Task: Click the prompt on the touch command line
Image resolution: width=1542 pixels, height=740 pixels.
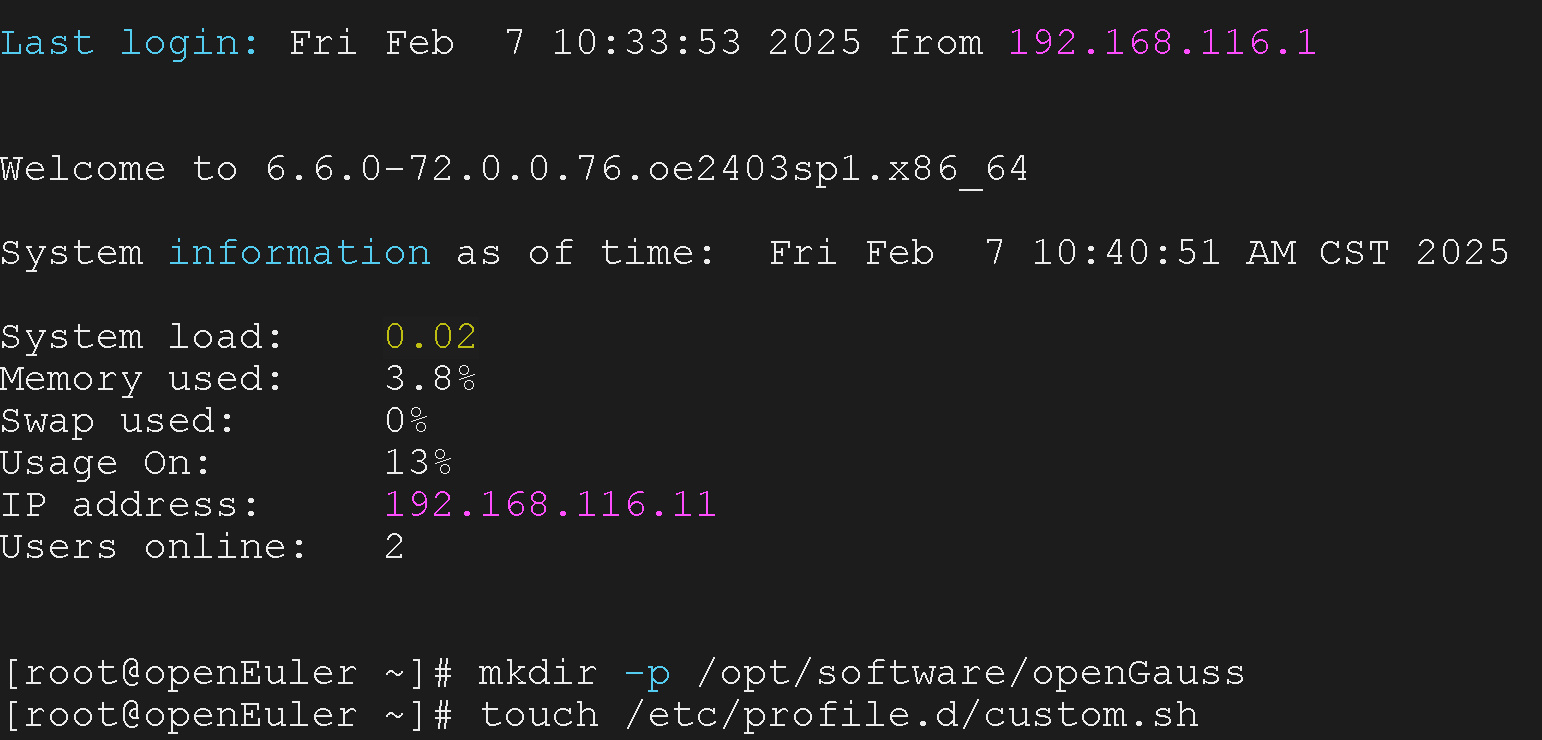Action: point(227,715)
